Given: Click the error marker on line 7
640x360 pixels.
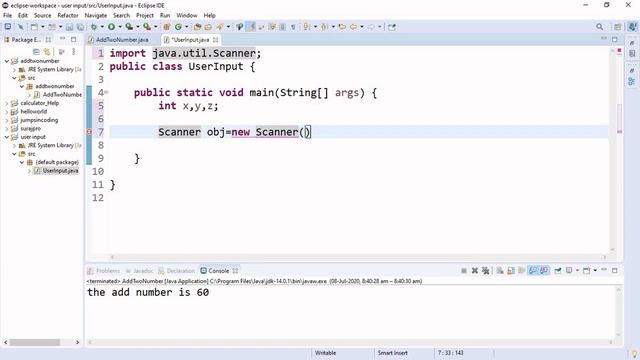Looking at the screenshot, I should [89, 132].
